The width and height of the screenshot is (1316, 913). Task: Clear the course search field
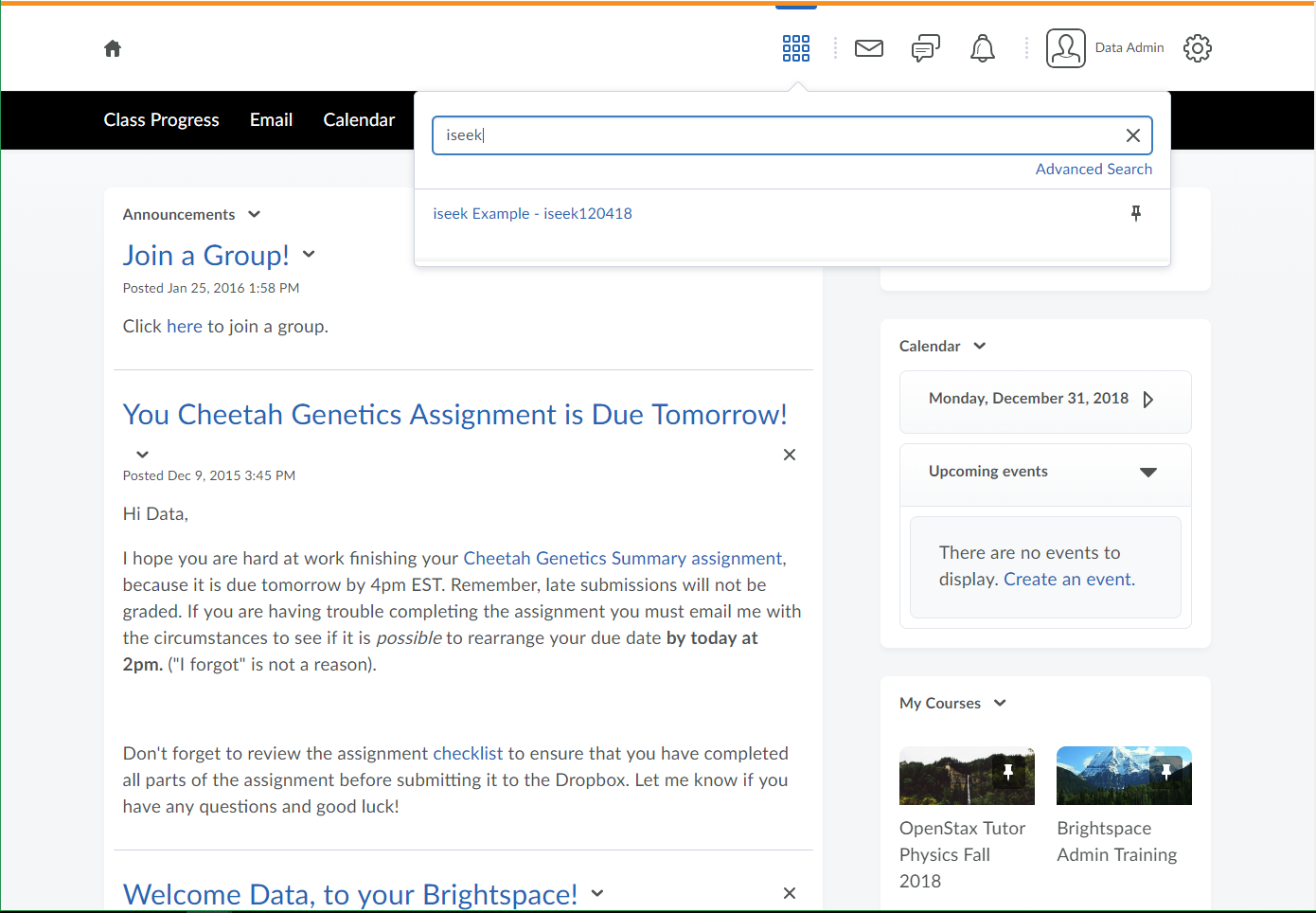[1132, 135]
